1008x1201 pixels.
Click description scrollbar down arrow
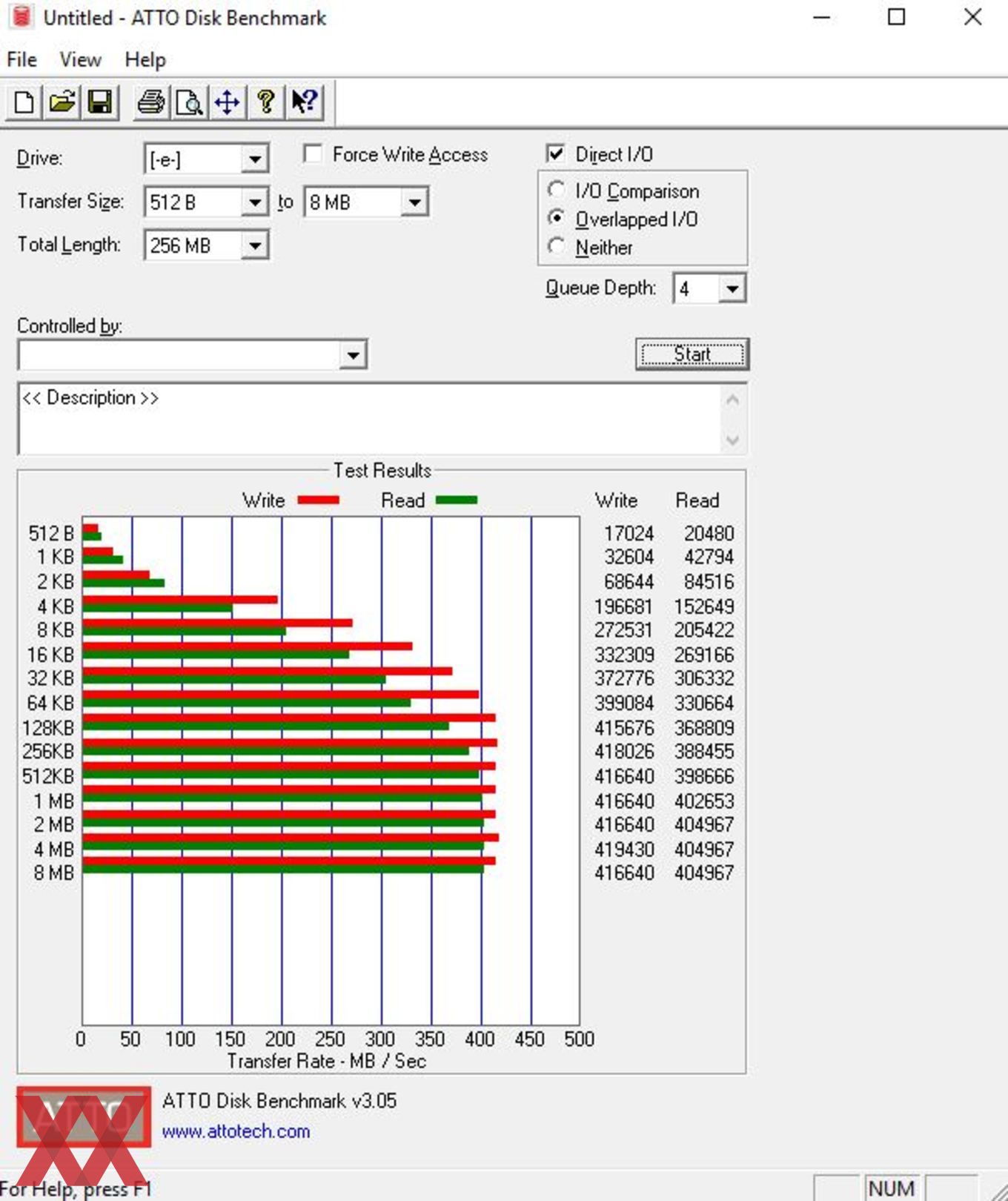tap(732, 440)
